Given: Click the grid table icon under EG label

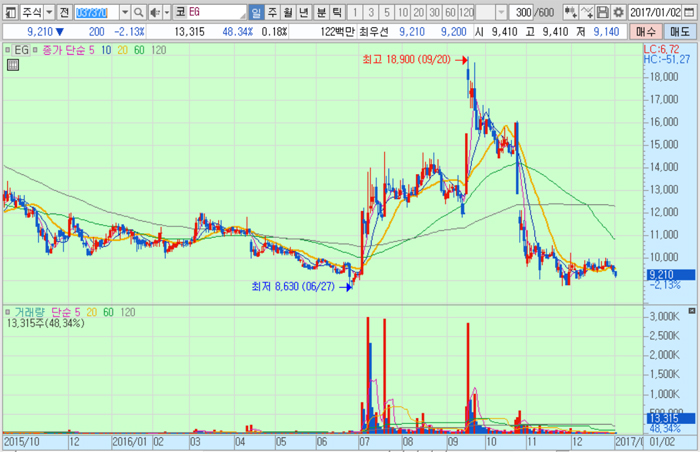Looking at the screenshot, I should pos(12,65).
